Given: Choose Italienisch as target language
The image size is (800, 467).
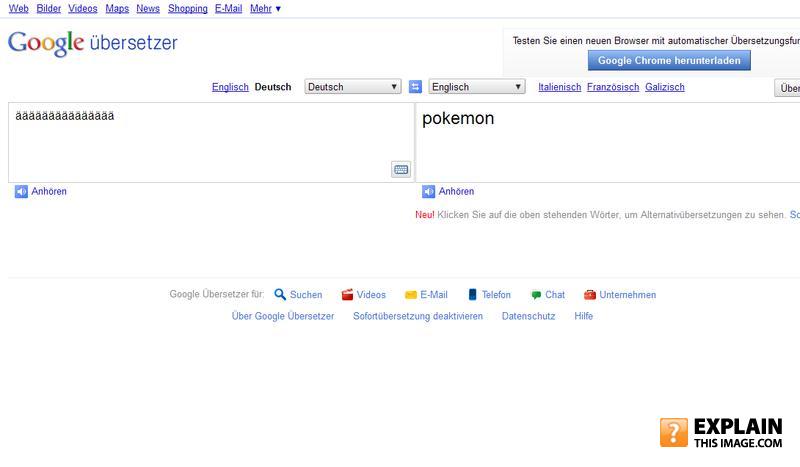Looking at the screenshot, I should coord(560,87).
